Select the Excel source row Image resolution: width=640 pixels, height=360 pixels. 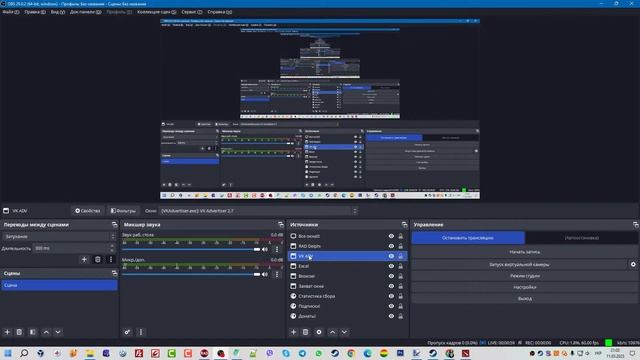coord(348,266)
